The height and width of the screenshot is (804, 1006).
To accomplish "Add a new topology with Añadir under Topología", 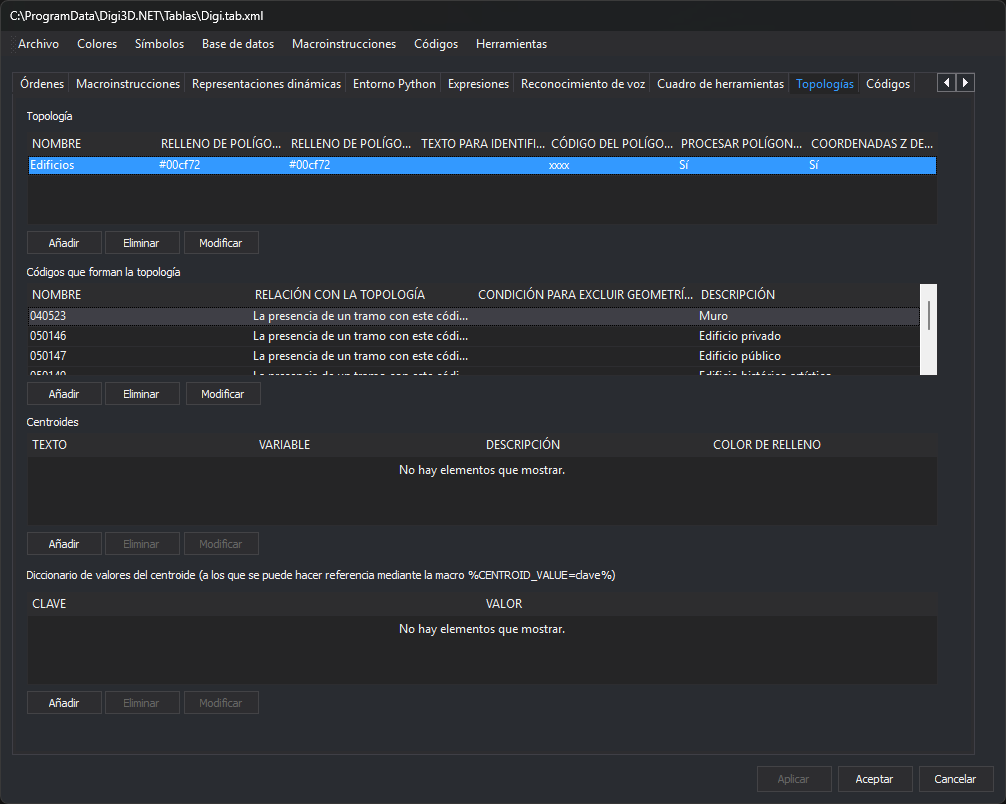I will pos(64,243).
